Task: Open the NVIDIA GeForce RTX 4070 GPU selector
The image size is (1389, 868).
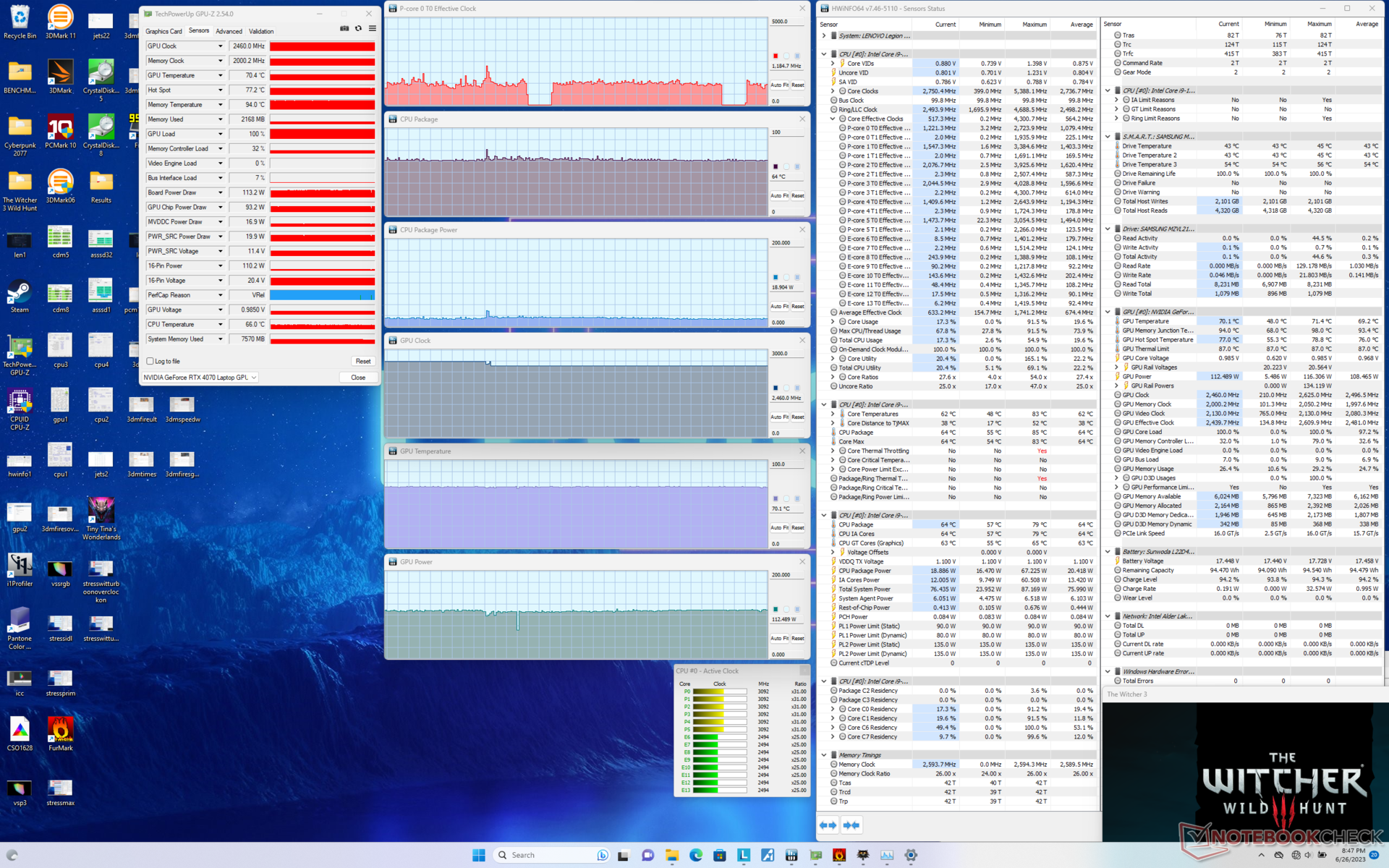Action: pyautogui.click(x=200, y=378)
